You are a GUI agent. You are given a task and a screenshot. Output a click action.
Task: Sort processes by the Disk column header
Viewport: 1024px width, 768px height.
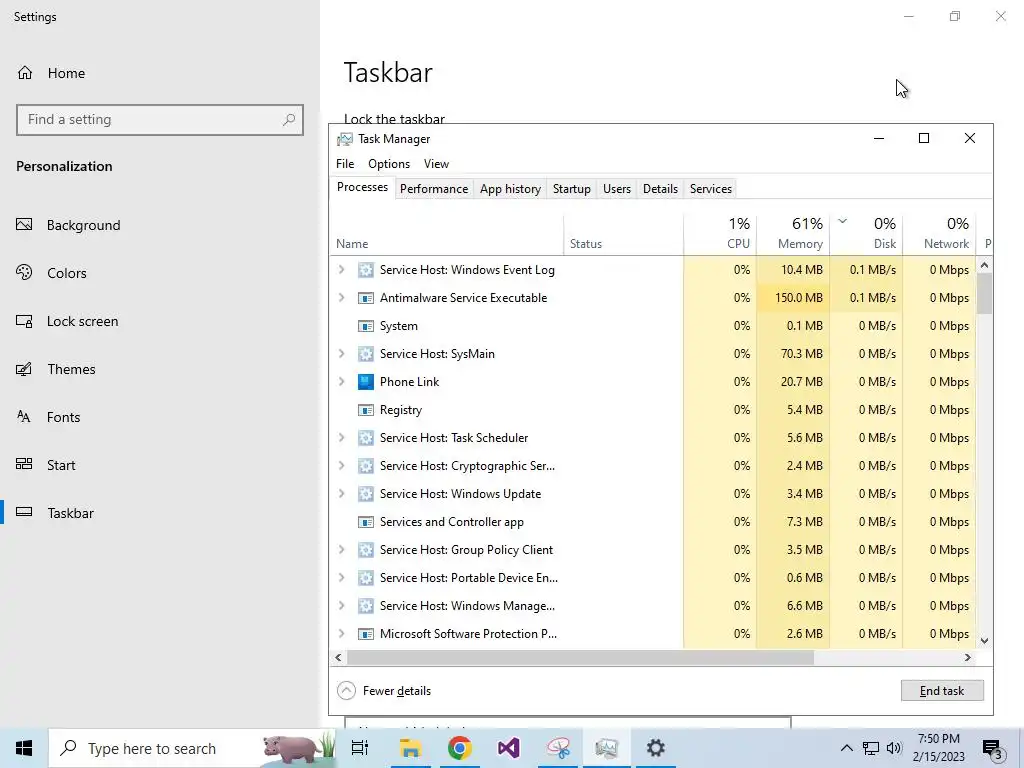(866, 234)
